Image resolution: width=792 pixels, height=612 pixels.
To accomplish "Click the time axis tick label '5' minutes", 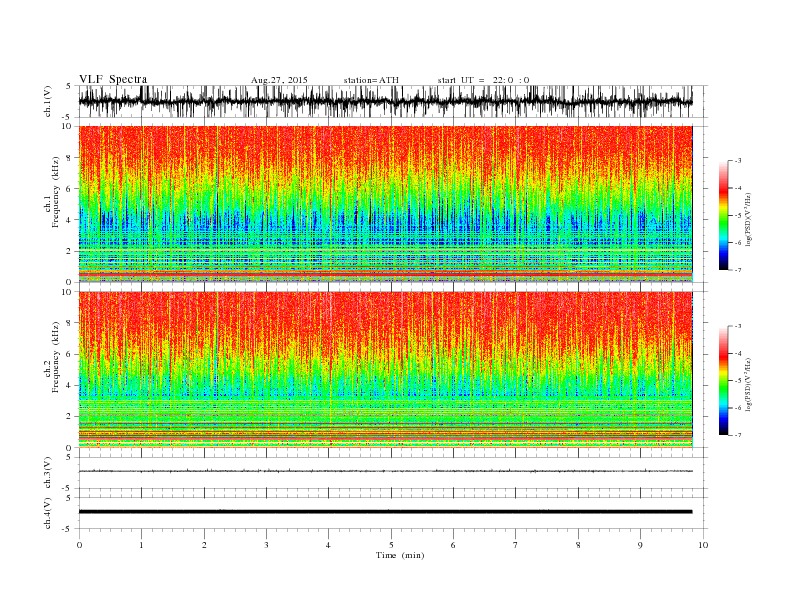I will pyautogui.click(x=391, y=545).
